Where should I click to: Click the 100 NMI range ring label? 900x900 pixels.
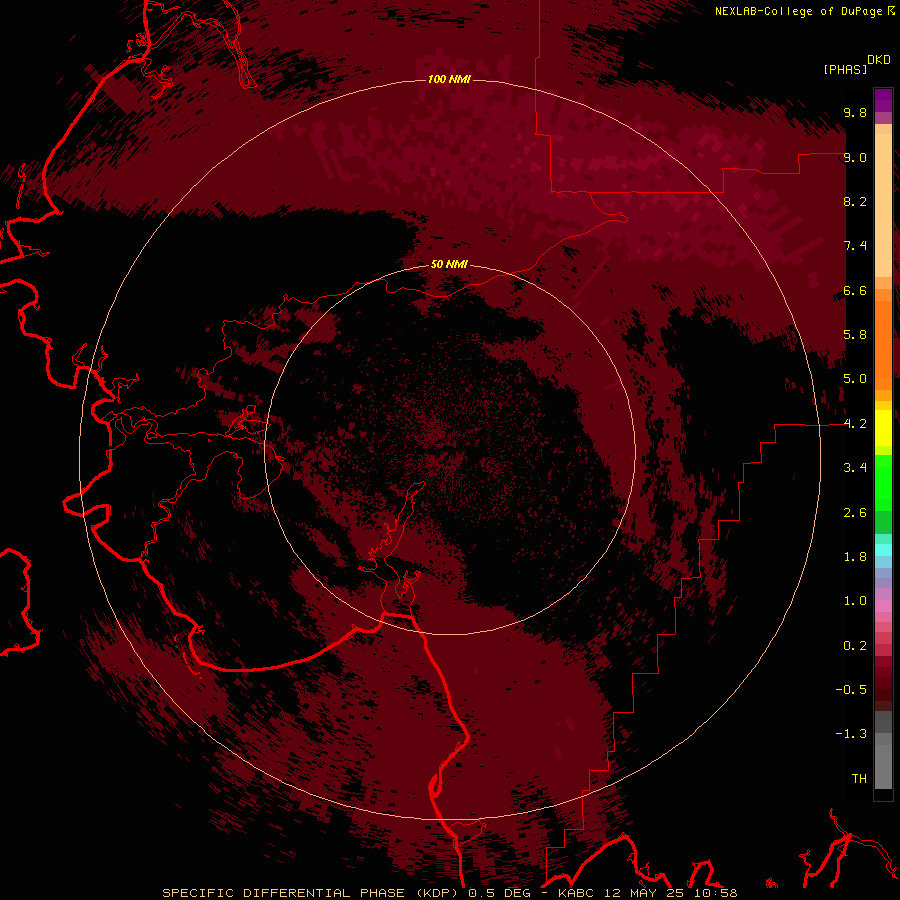449,79
